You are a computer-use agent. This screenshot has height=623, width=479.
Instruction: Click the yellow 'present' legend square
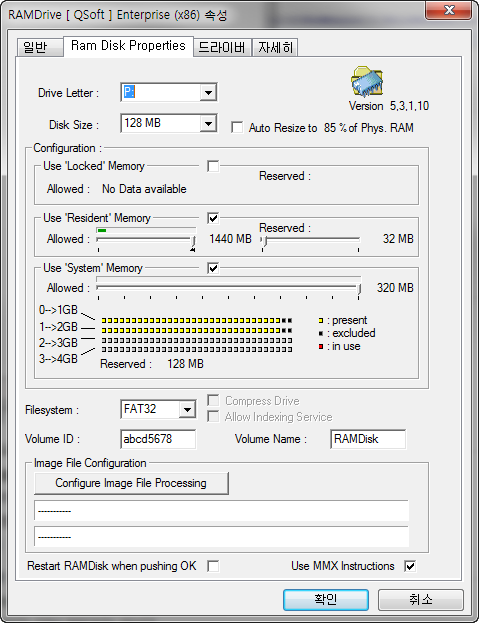[x=321, y=320]
